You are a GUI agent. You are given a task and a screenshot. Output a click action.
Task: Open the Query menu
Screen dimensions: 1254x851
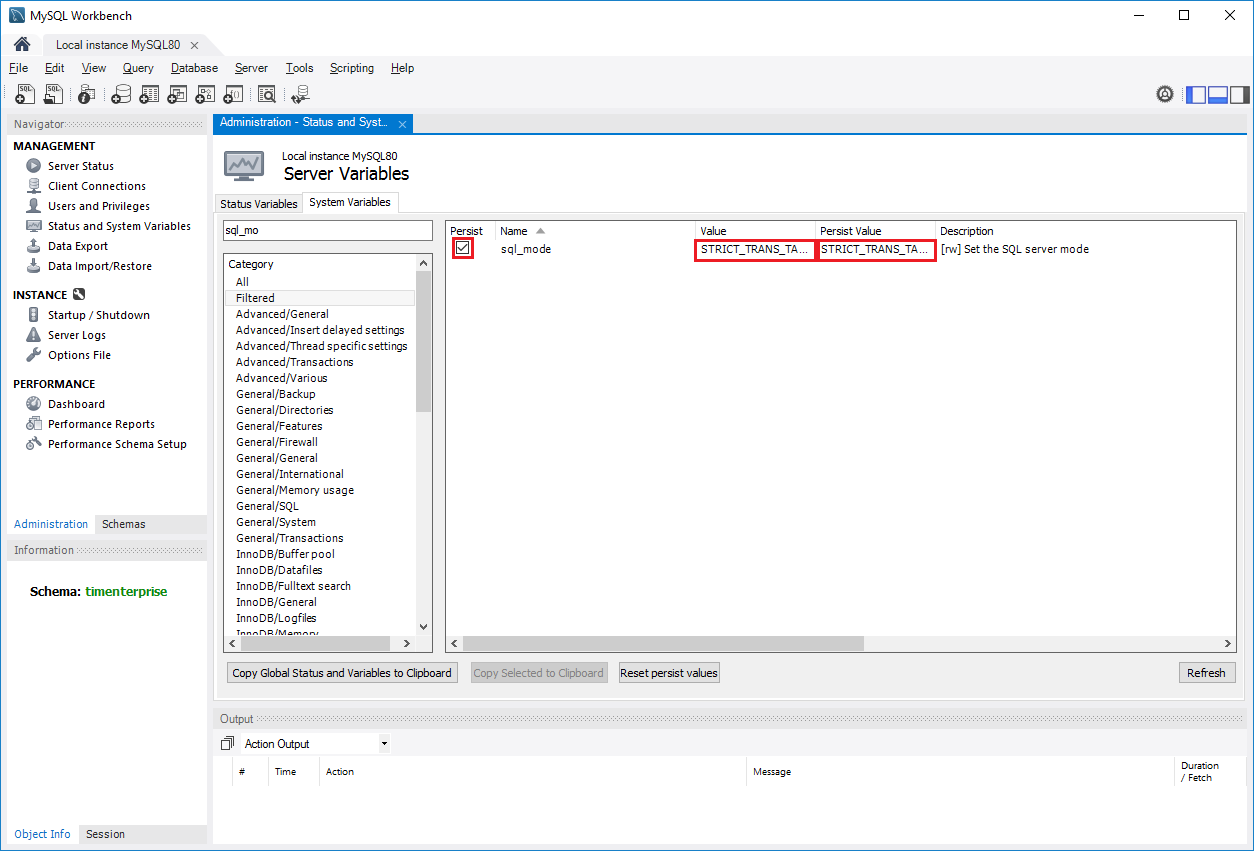click(138, 68)
